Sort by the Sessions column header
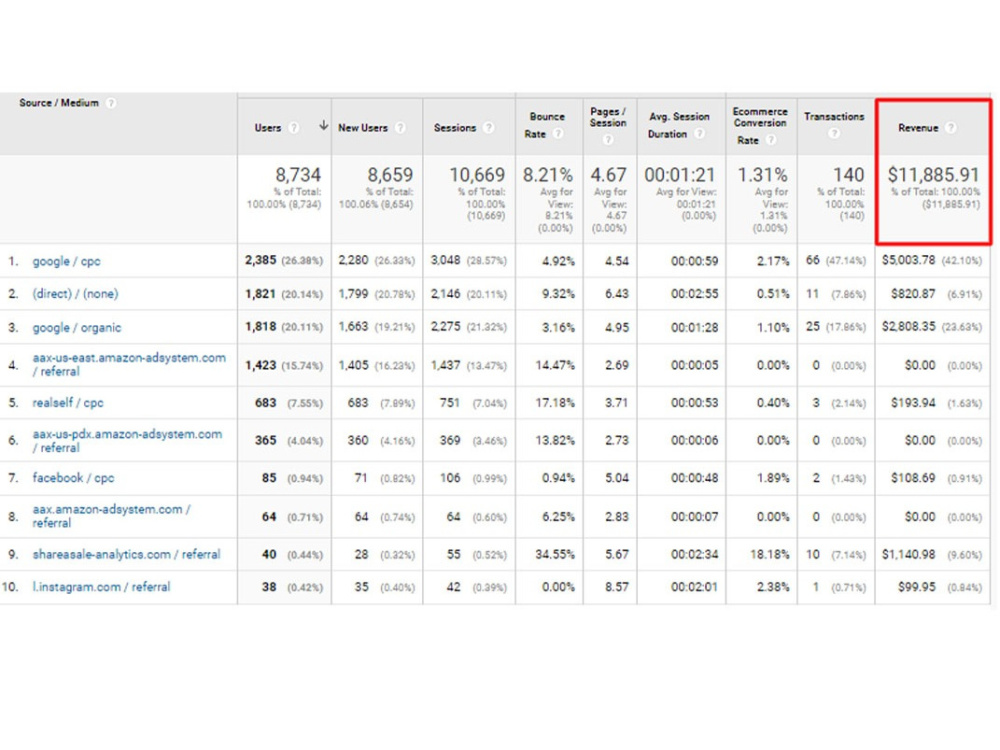Screen dimensions: 1000x750 (455, 128)
